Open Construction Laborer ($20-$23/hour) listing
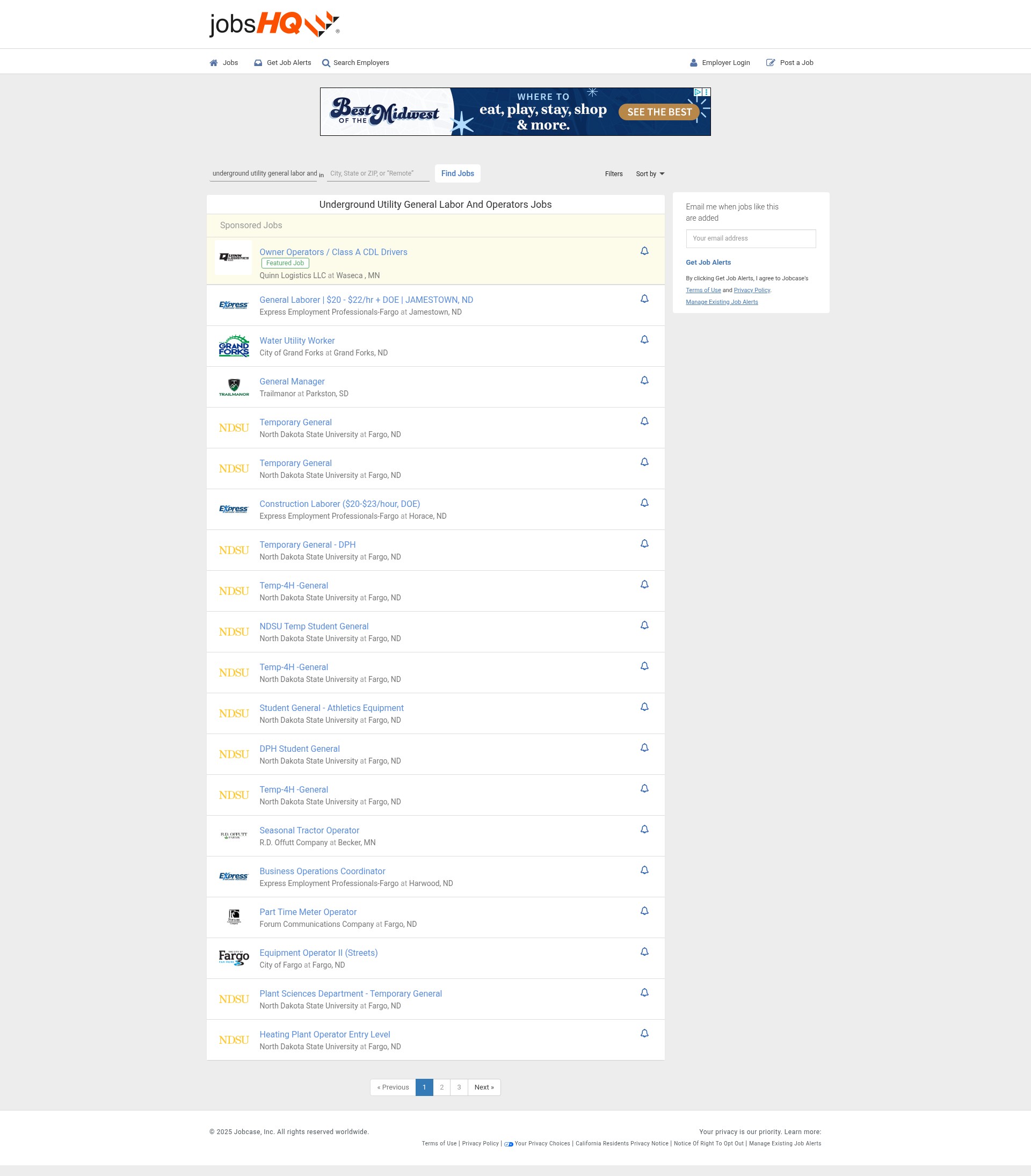The width and height of the screenshot is (1031, 1176). click(x=339, y=504)
